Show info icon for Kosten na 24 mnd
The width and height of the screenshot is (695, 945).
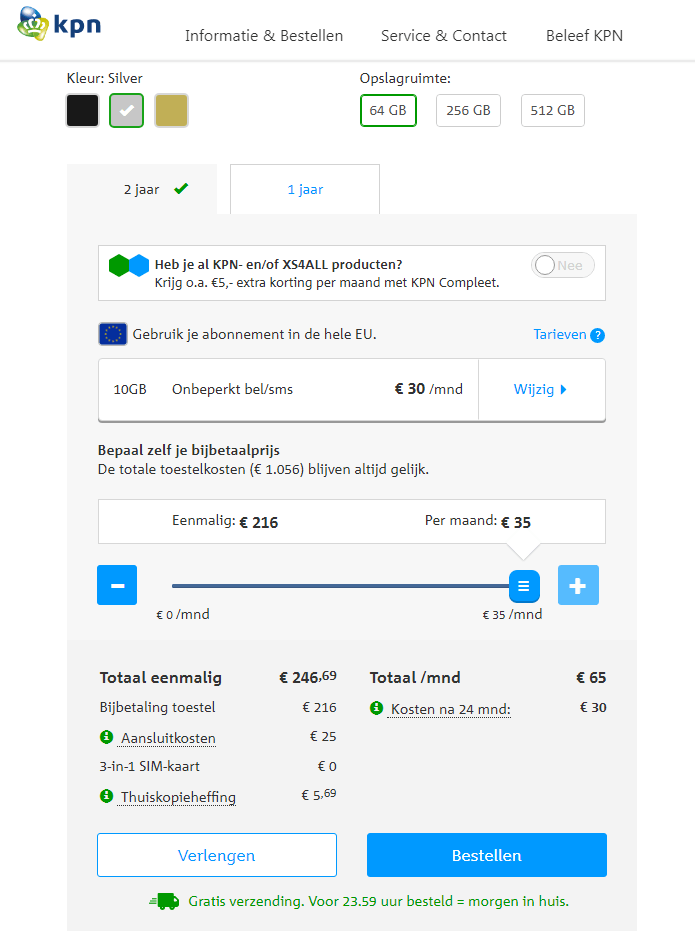coord(377,708)
